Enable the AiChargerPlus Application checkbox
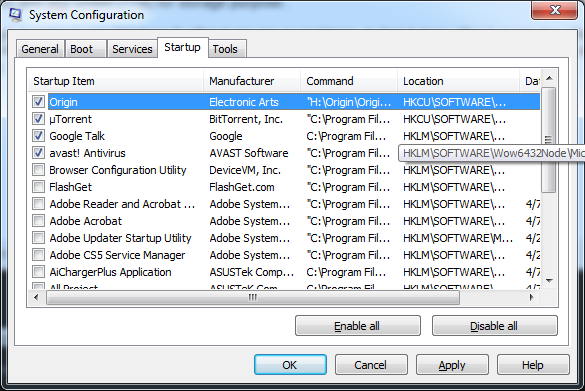 [38, 272]
